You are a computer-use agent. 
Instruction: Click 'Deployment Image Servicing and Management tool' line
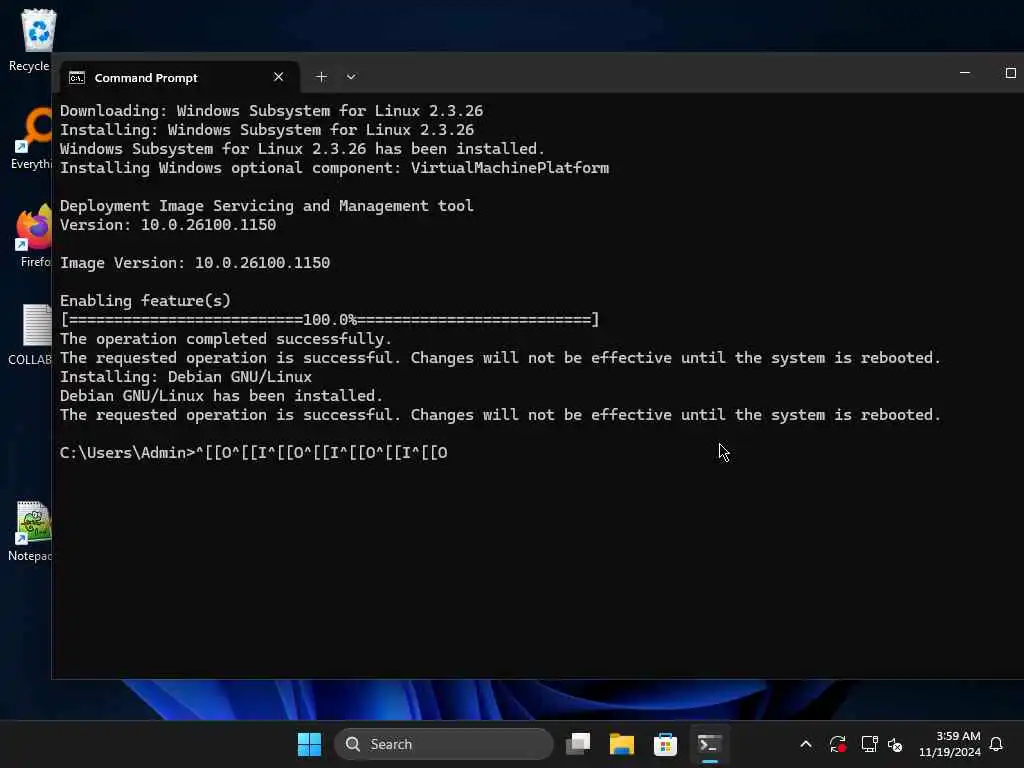point(266,206)
